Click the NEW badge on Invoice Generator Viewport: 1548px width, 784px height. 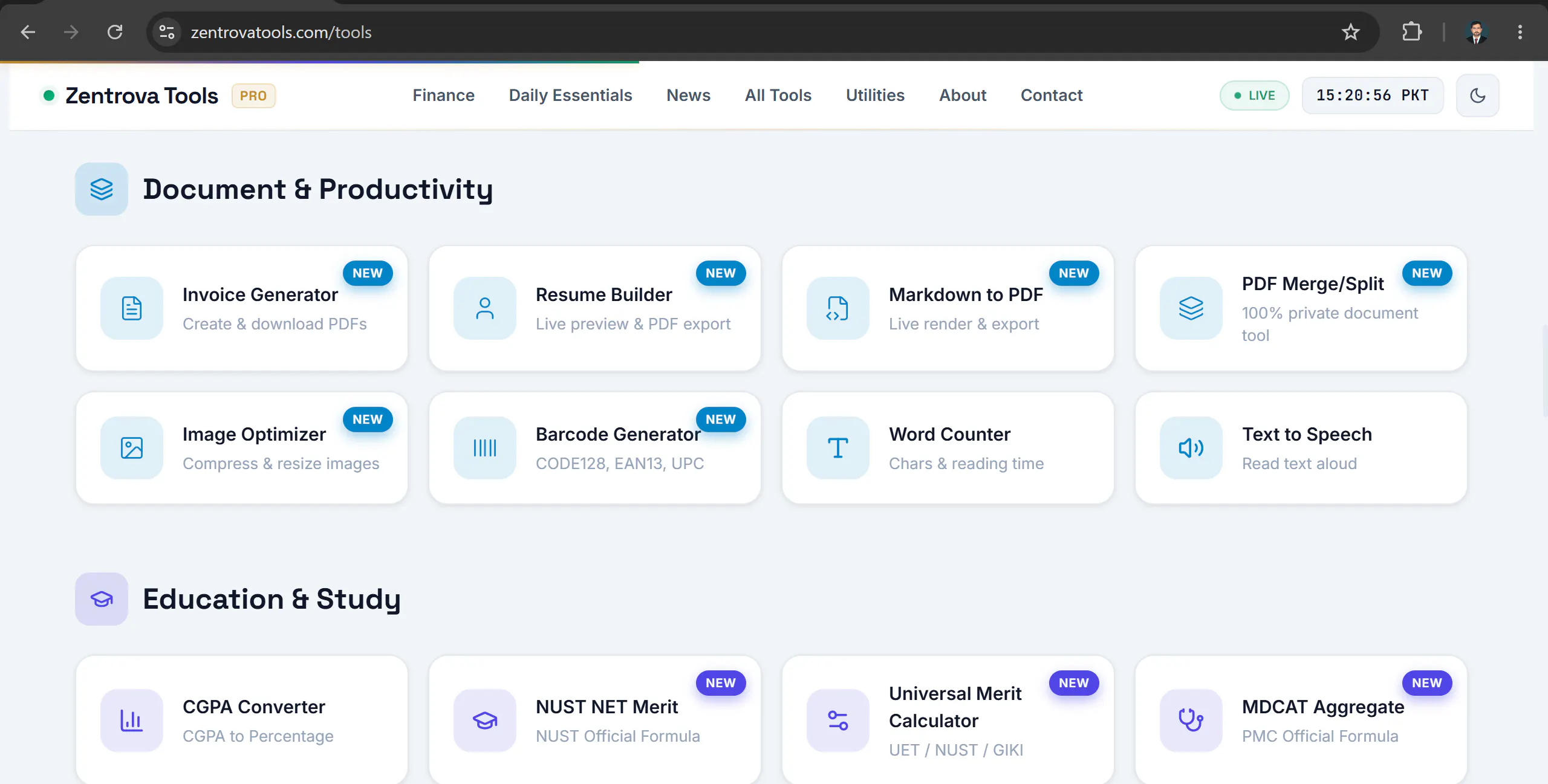368,273
